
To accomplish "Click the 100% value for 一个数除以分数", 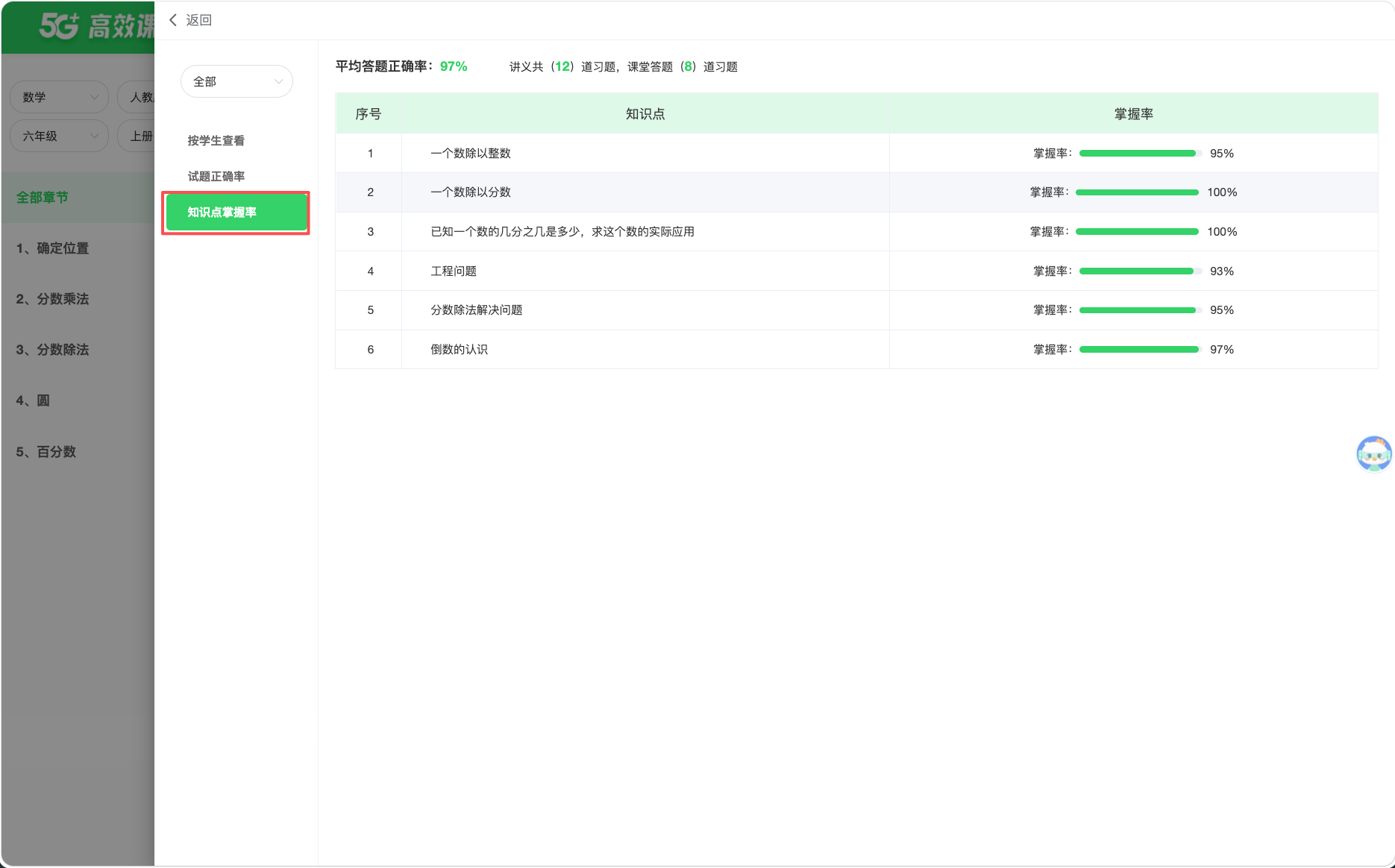I will point(1222,192).
